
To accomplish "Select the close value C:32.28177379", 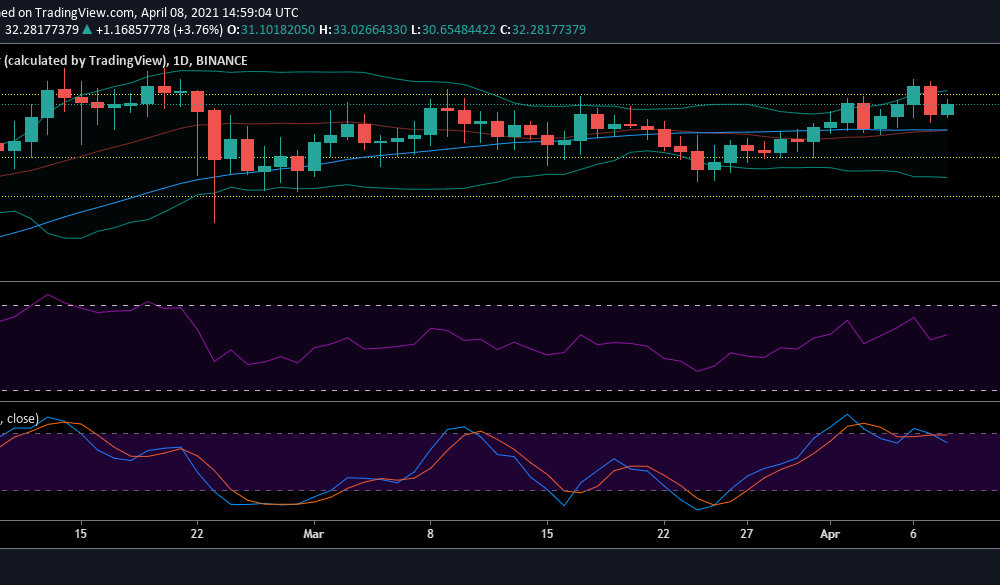I will pyautogui.click(x=543, y=30).
